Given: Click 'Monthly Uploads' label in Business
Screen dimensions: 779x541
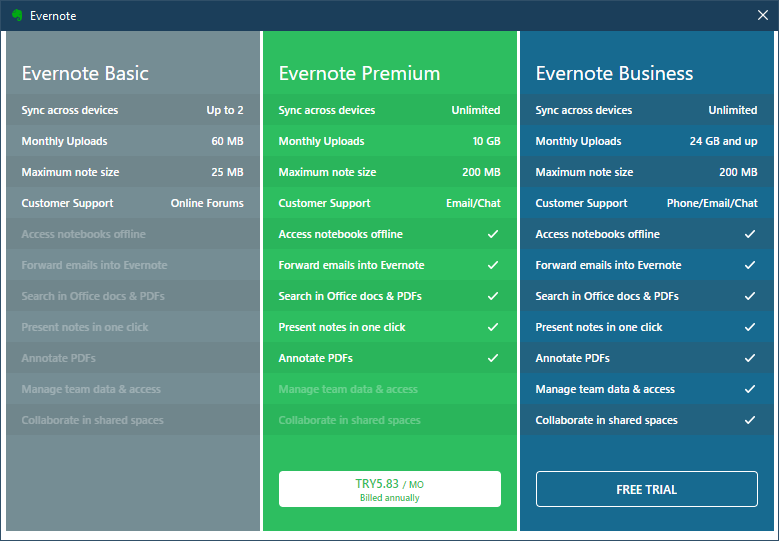Looking at the screenshot, I should pos(578,141).
